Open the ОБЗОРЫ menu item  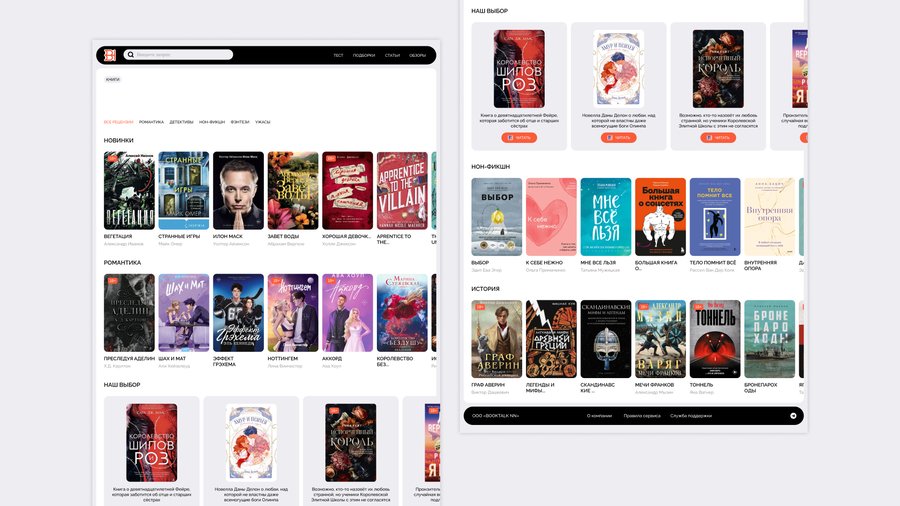417,56
